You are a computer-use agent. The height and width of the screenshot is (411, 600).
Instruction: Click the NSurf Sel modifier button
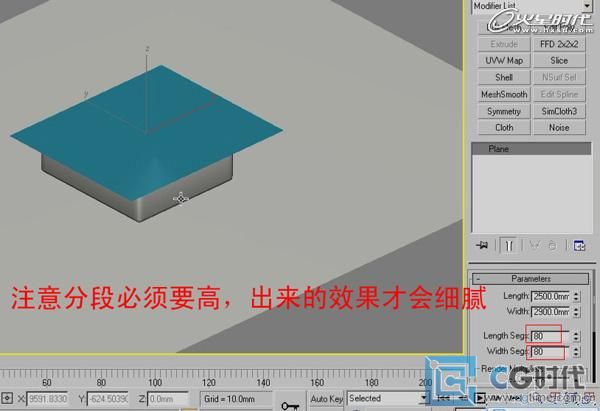point(559,77)
